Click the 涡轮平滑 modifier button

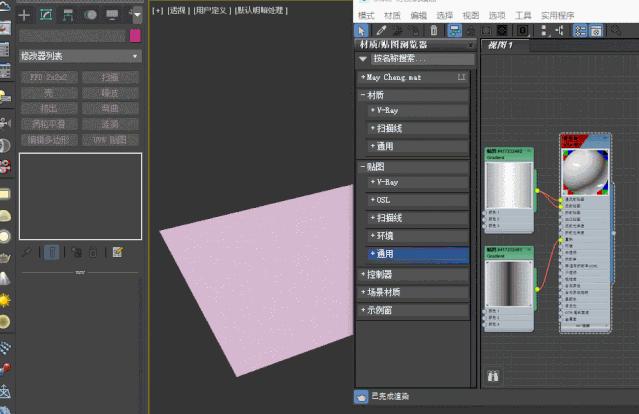pyautogui.click(x=49, y=124)
